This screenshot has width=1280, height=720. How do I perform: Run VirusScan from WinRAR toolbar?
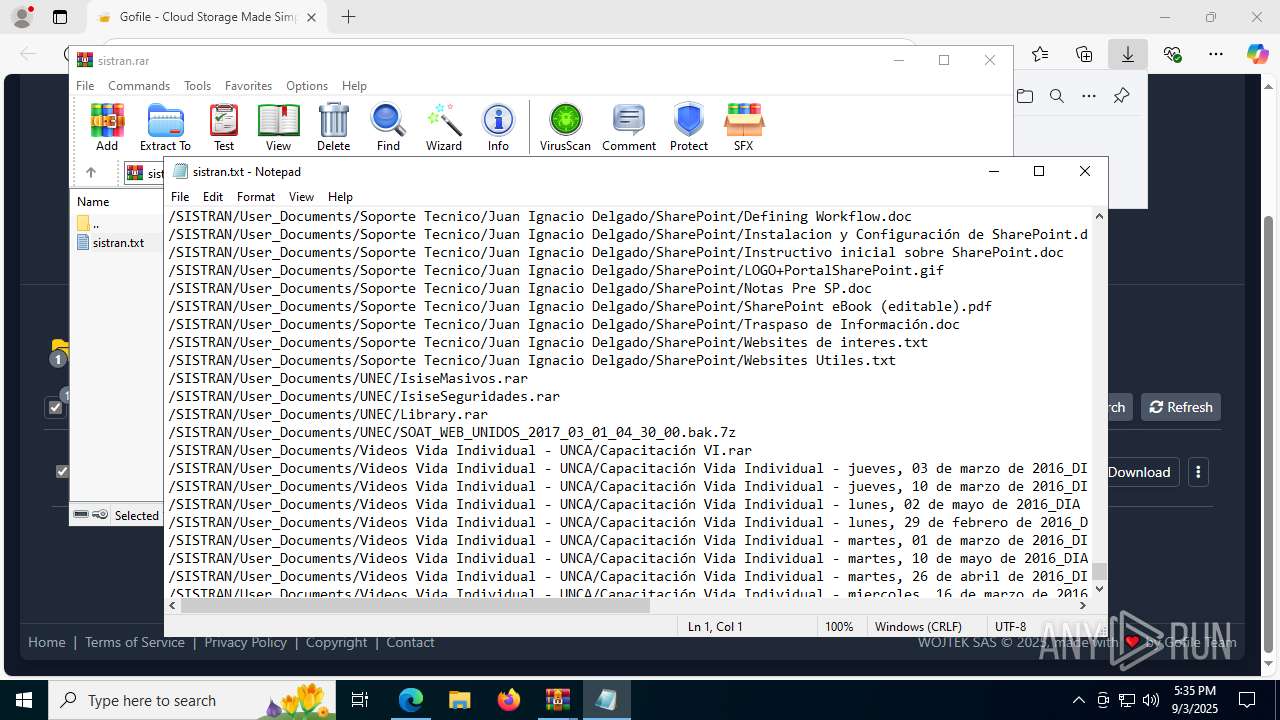pyautogui.click(x=565, y=127)
